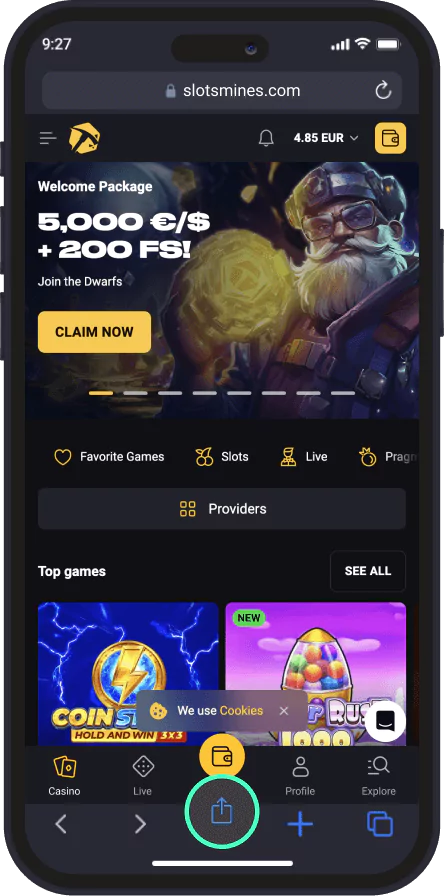
Task: Show open browser tabs overview
Action: [x=379, y=824]
